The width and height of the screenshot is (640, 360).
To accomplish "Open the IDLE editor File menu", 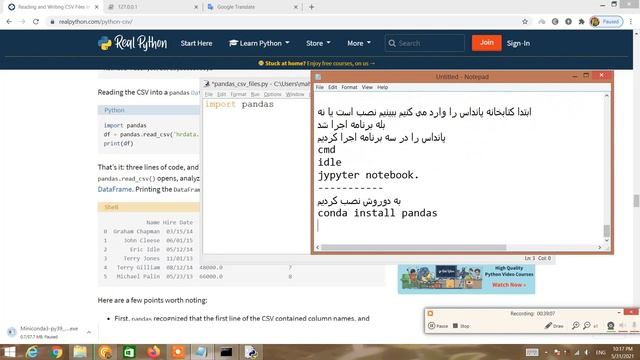I will [209, 94].
